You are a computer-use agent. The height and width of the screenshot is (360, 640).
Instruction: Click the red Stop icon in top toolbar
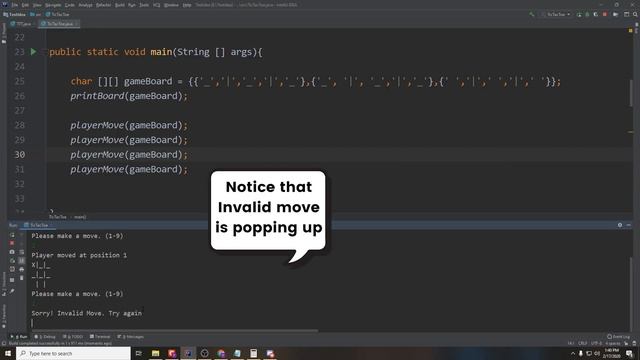604,14
